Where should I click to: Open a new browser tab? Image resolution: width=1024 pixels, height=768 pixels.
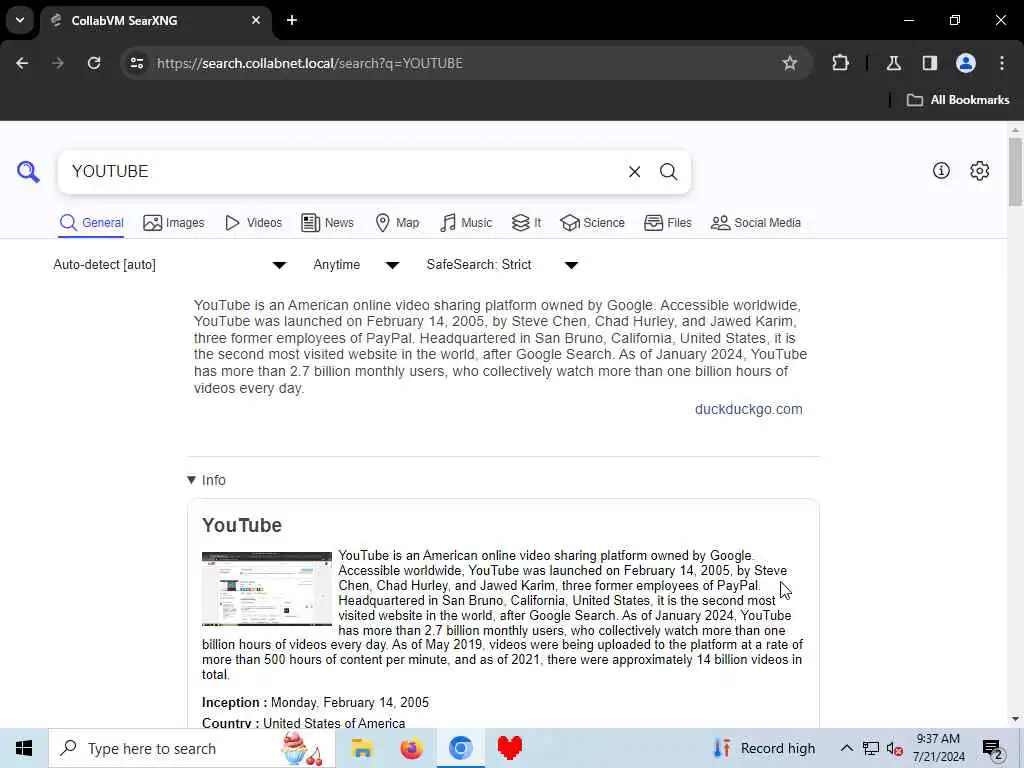[x=292, y=20]
